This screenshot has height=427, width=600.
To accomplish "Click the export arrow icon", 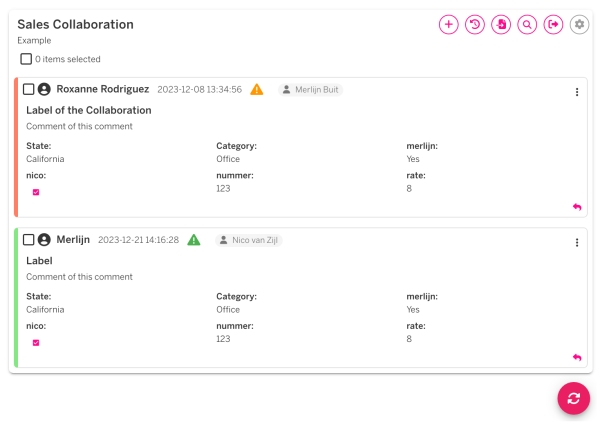I will tap(553, 24).
